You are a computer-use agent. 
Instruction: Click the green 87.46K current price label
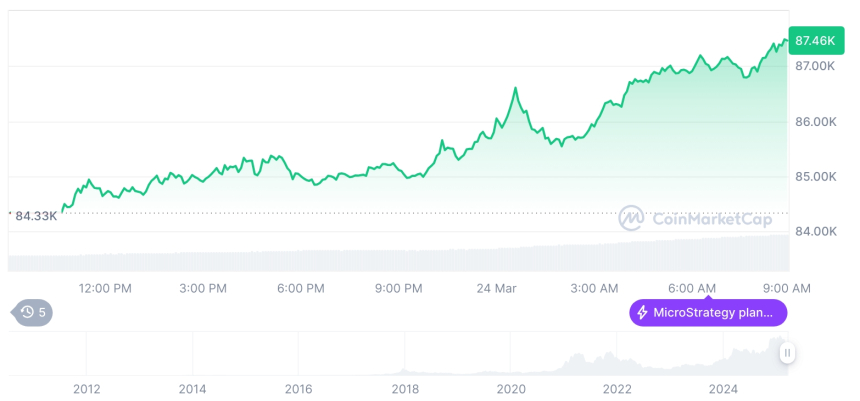(813, 41)
